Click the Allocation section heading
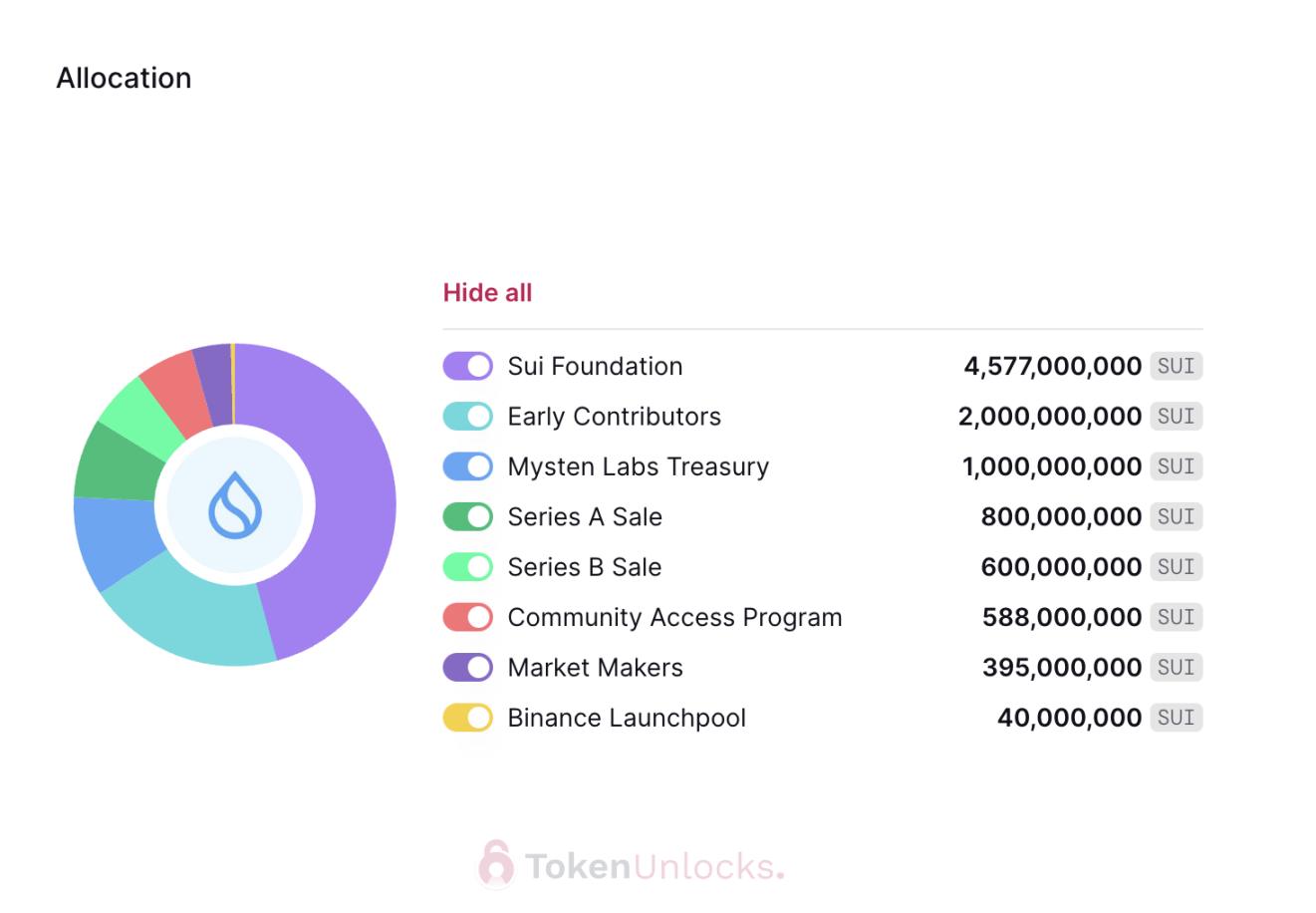The width and height of the screenshot is (1316, 913). (124, 78)
